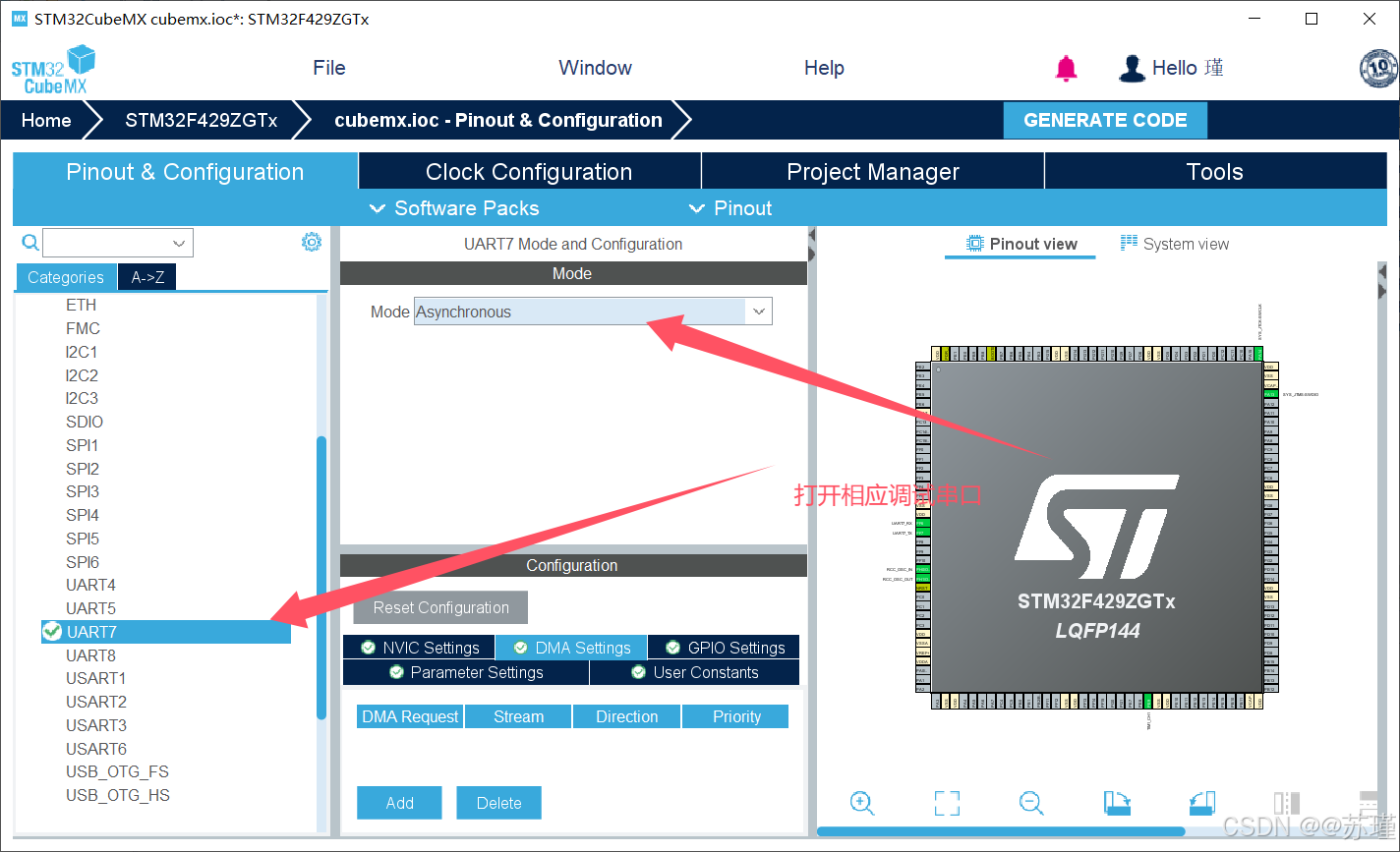Image resolution: width=1400 pixels, height=852 pixels.
Task: Switch to the A->Z list tab
Action: pyautogui.click(x=147, y=277)
